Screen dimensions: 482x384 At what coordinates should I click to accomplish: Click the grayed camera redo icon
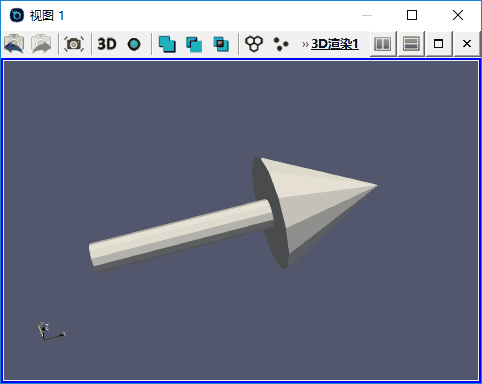click(41, 44)
